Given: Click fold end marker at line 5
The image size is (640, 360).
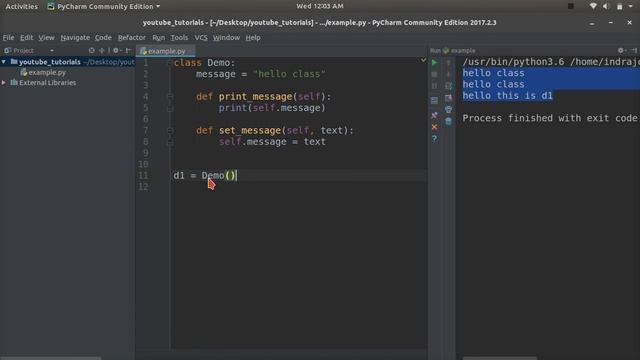Looking at the screenshot, I should coord(170,108).
